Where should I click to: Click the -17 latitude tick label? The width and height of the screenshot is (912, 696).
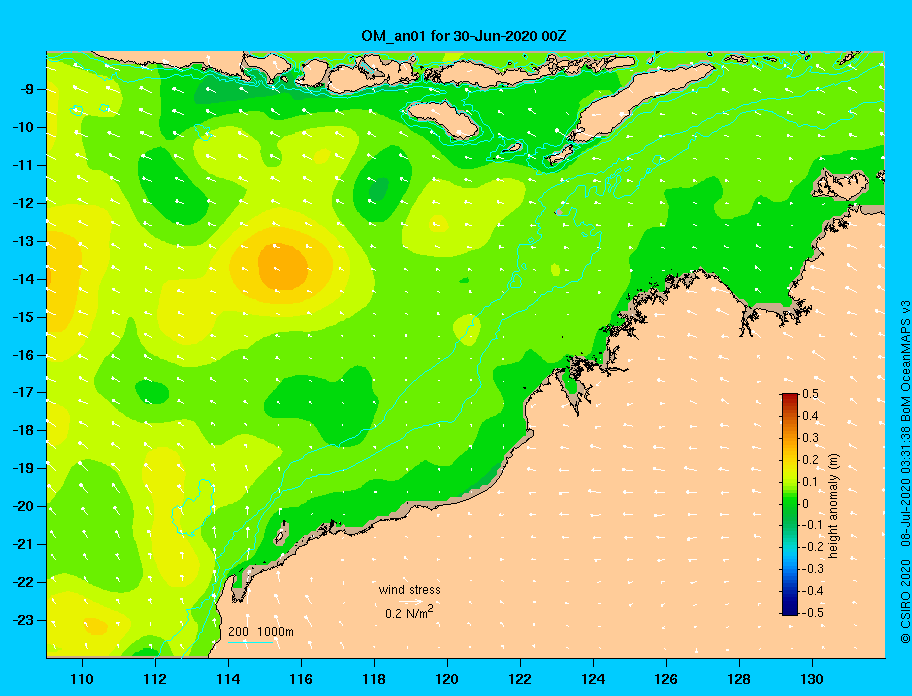(x=24, y=392)
